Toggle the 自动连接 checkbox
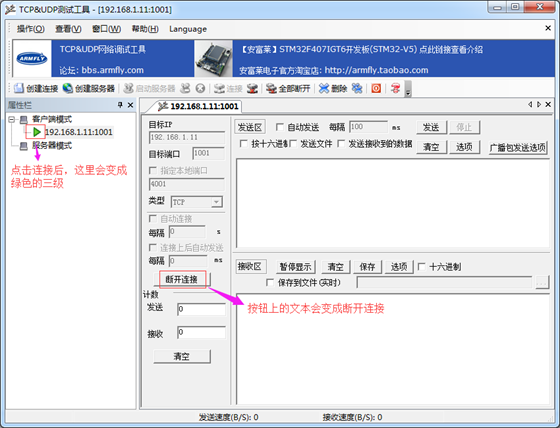The height and width of the screenshot is (428, 560). [152, 218]
